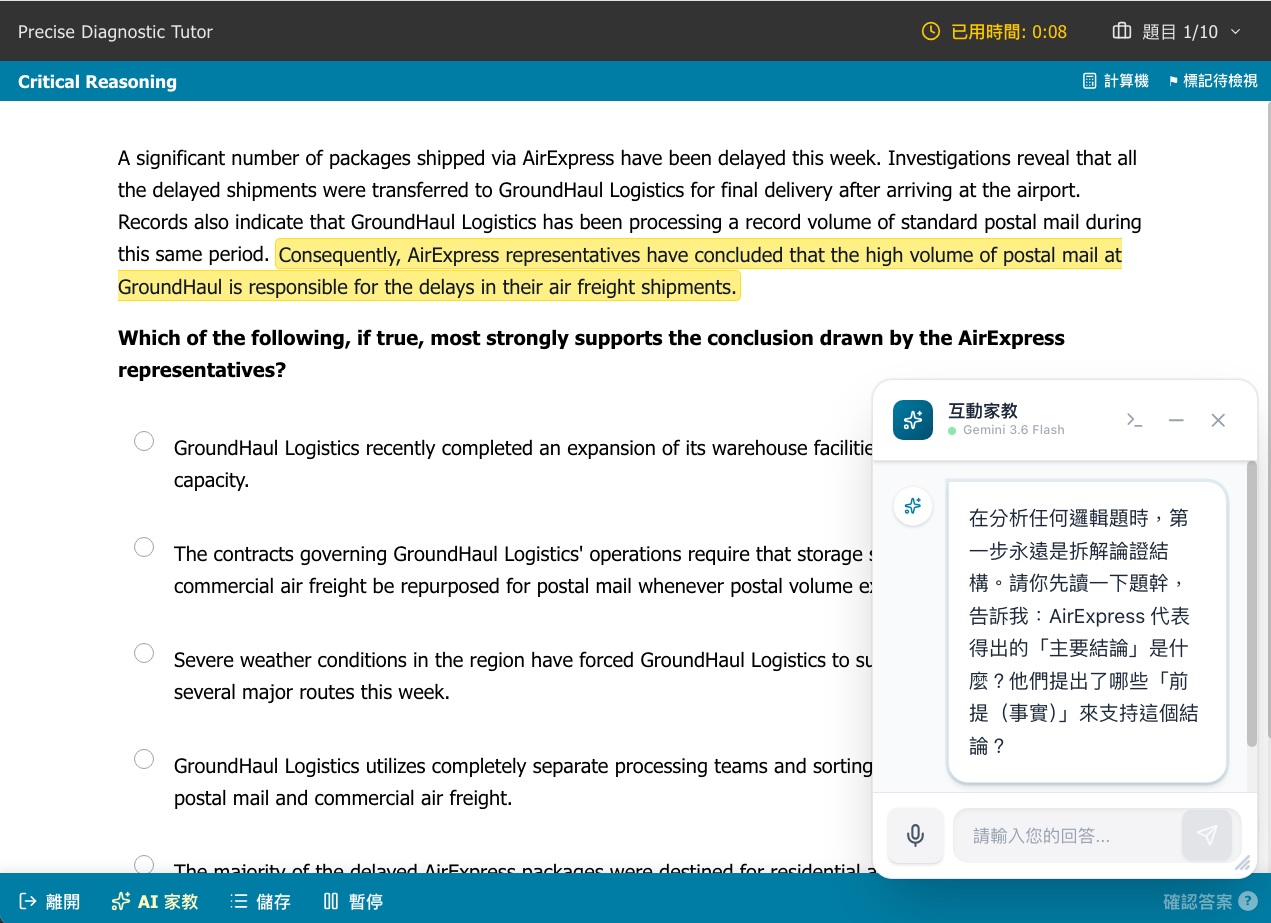Viewport: 1271px width, 923px height.
Task: Send the tutor chat message
Action: click(x=1207, y=835)
